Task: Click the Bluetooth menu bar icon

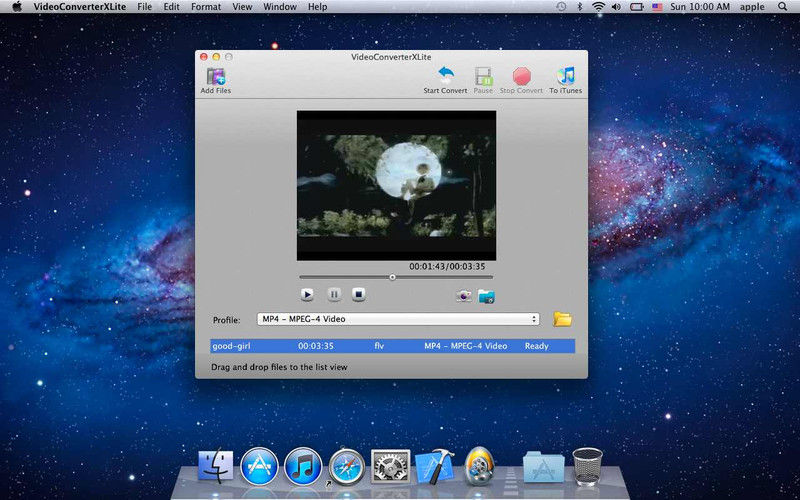Action: pyautogui.click(x=580, y=7)
